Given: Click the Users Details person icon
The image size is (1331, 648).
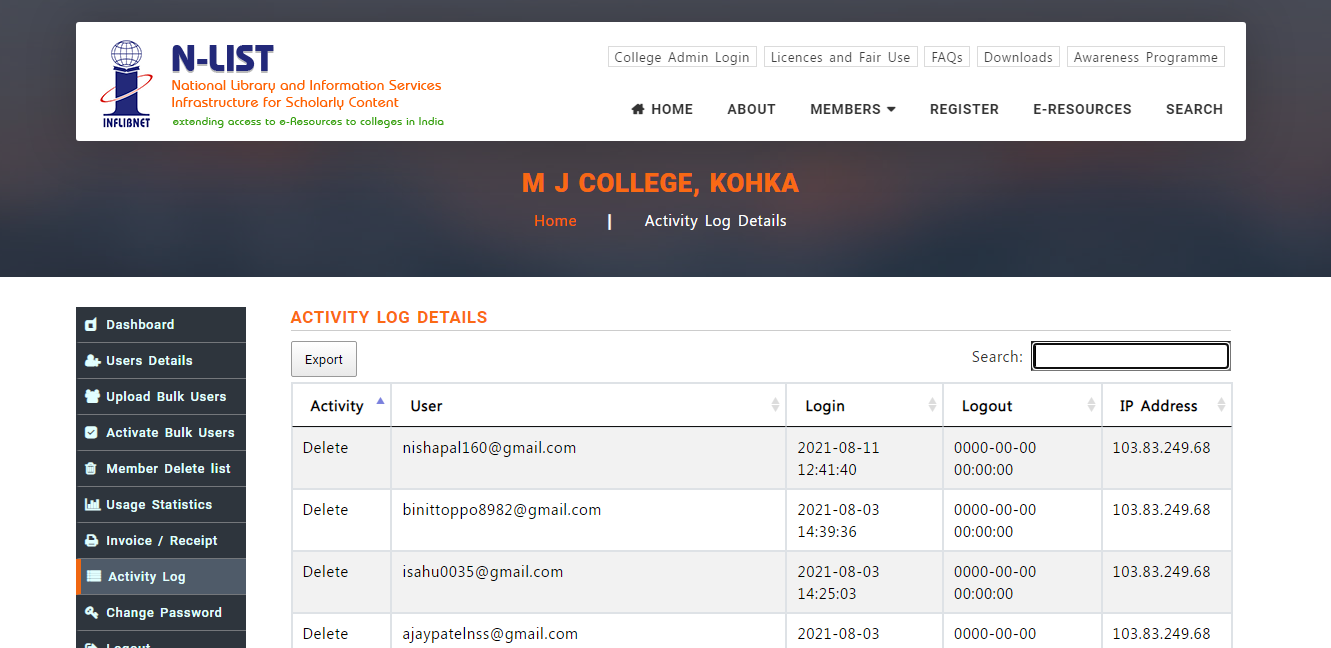Looking at the screenshot, I should pos(92,361).
